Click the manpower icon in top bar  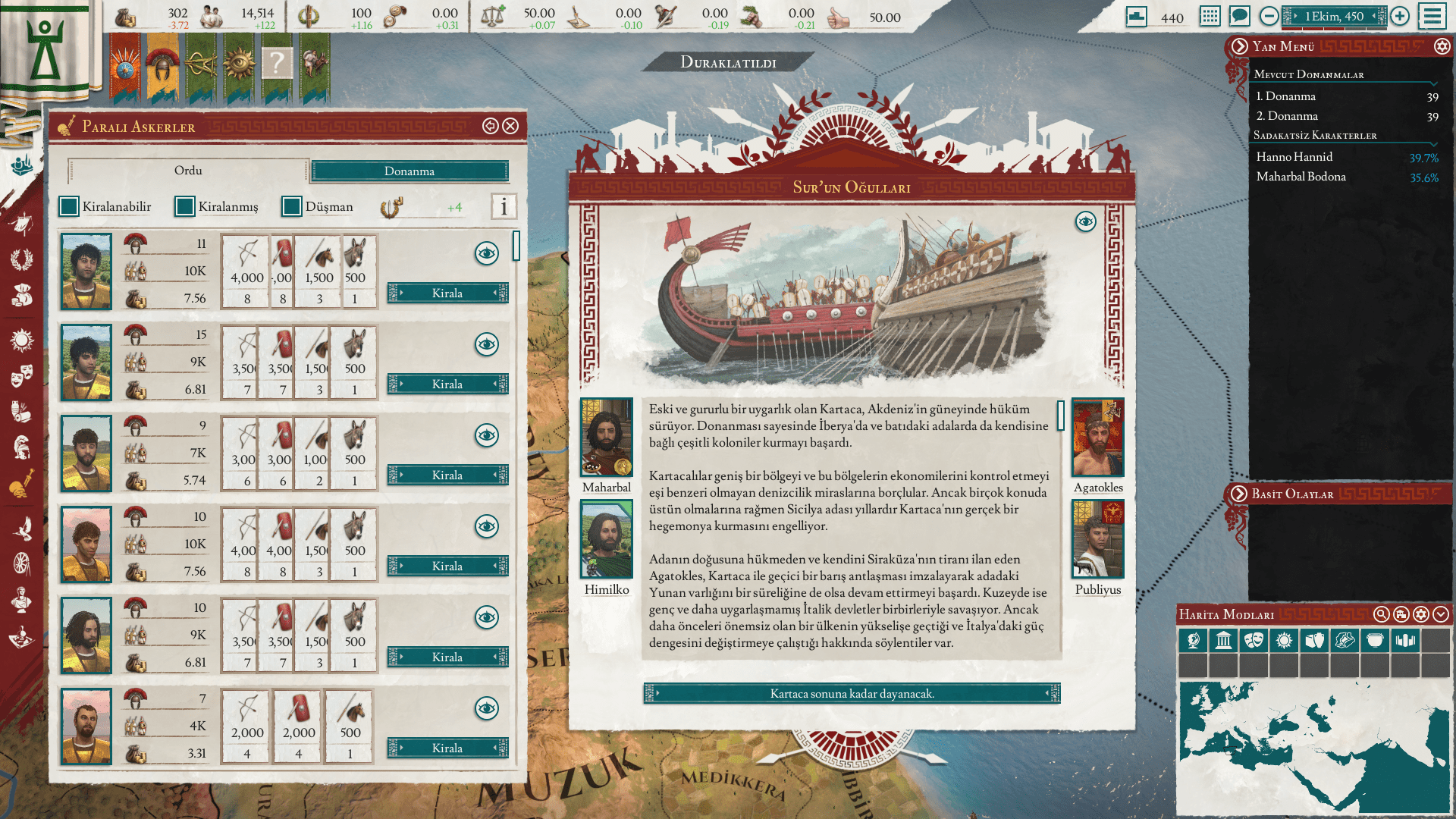pos(212,17)
